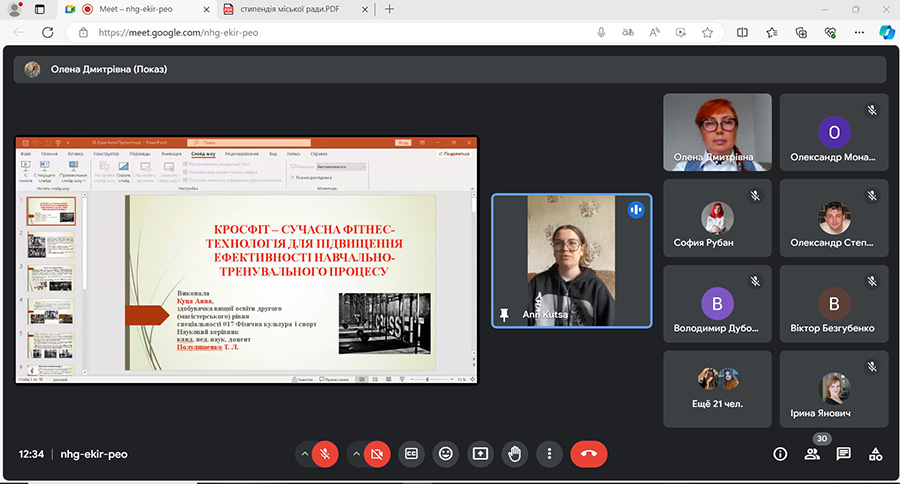Screen dimensions: 900x484
Task: Click the Present now screen share icon
Action: [480, 453]
